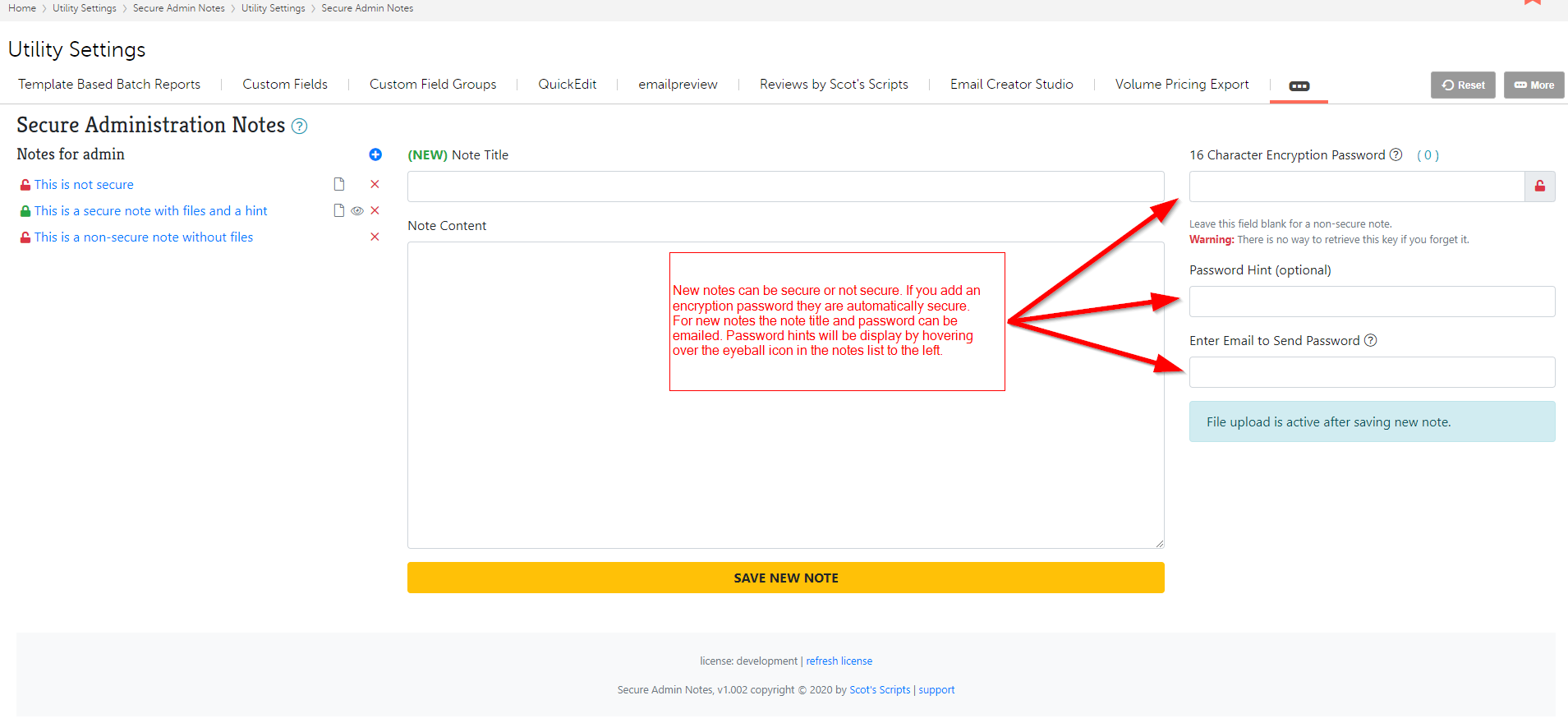Click the Reset button
Screen dimensions: 1568x723
(1463, 85)
